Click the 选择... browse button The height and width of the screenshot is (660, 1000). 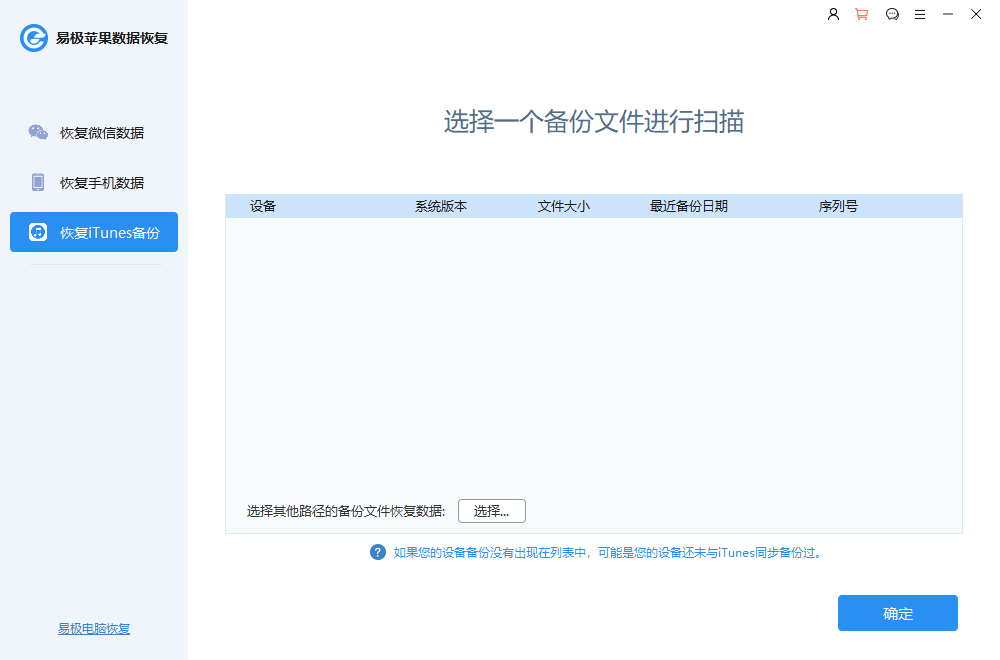tap(491, 510)
